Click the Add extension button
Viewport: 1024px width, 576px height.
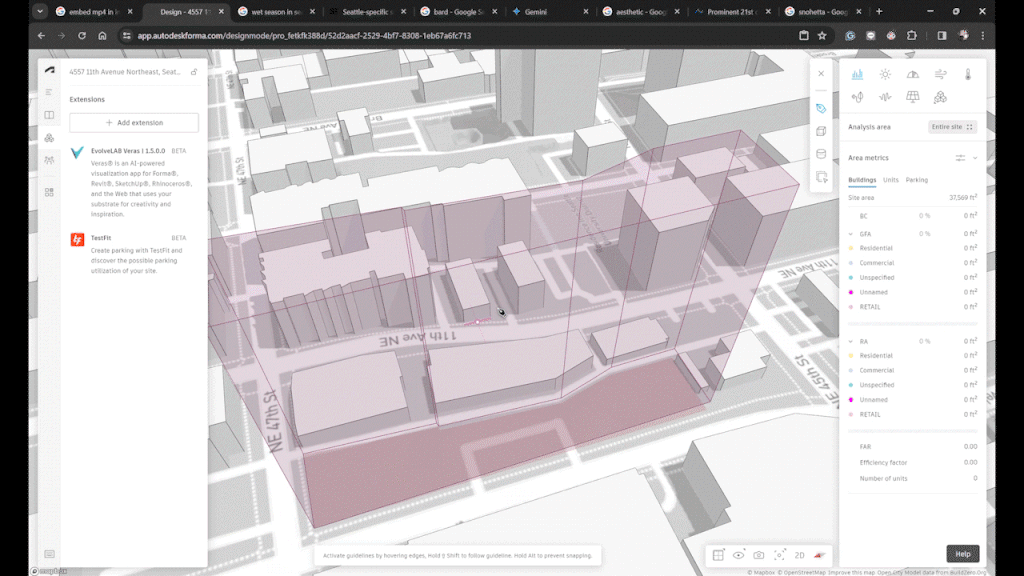pyautogui.click(x=134, y=123)
